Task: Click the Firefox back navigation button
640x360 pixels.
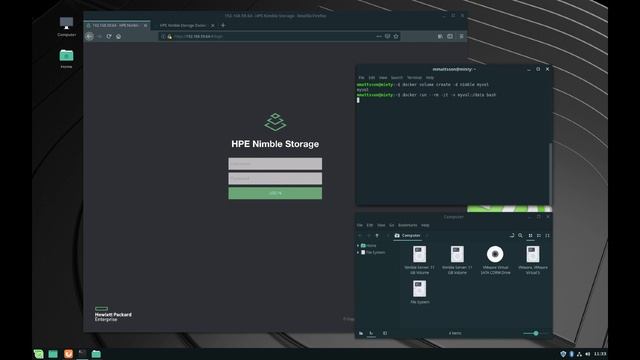Action: point(89,36)
